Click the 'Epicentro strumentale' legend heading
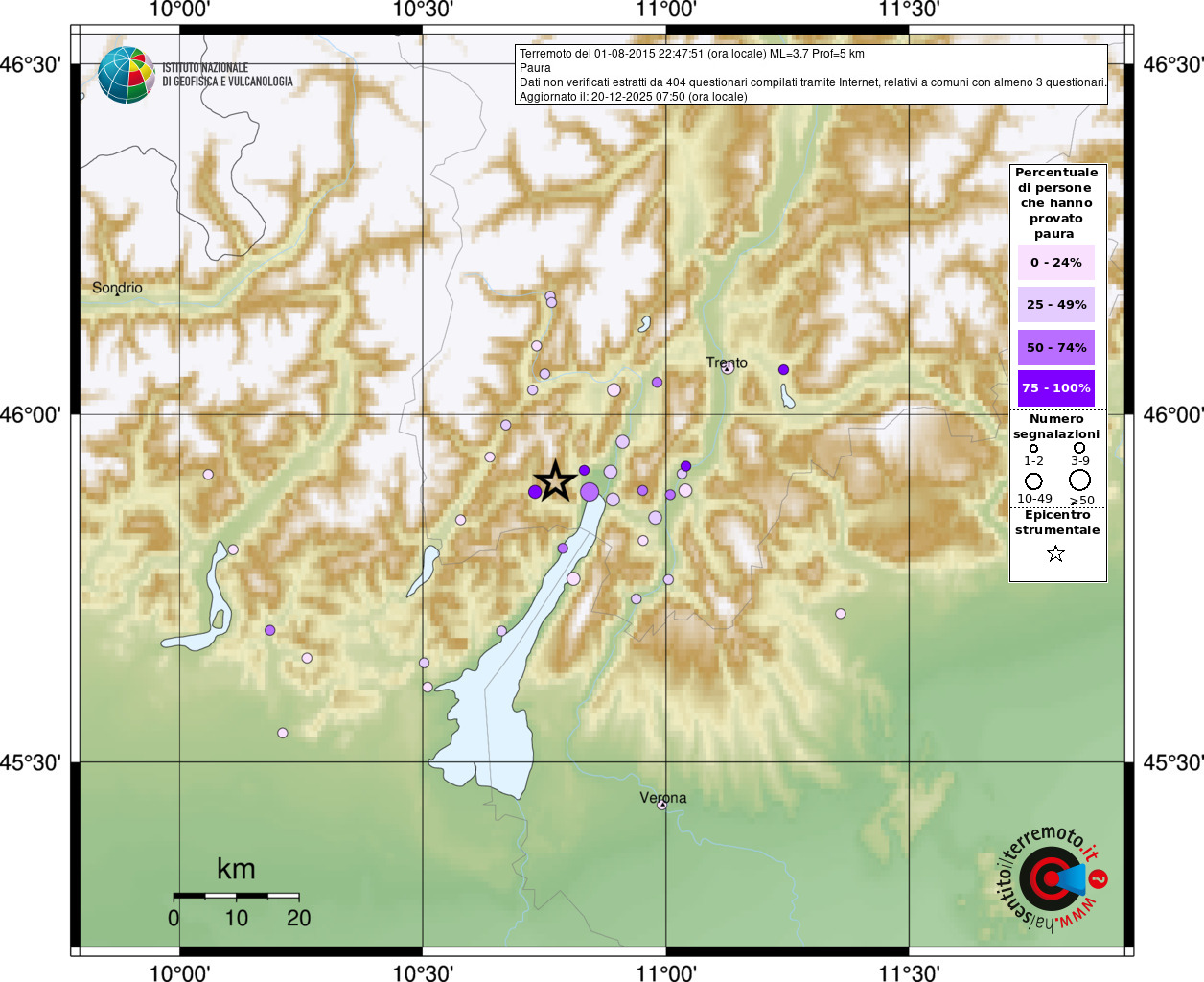This screenshot has width=1204, height=982. click(1057, 523)
